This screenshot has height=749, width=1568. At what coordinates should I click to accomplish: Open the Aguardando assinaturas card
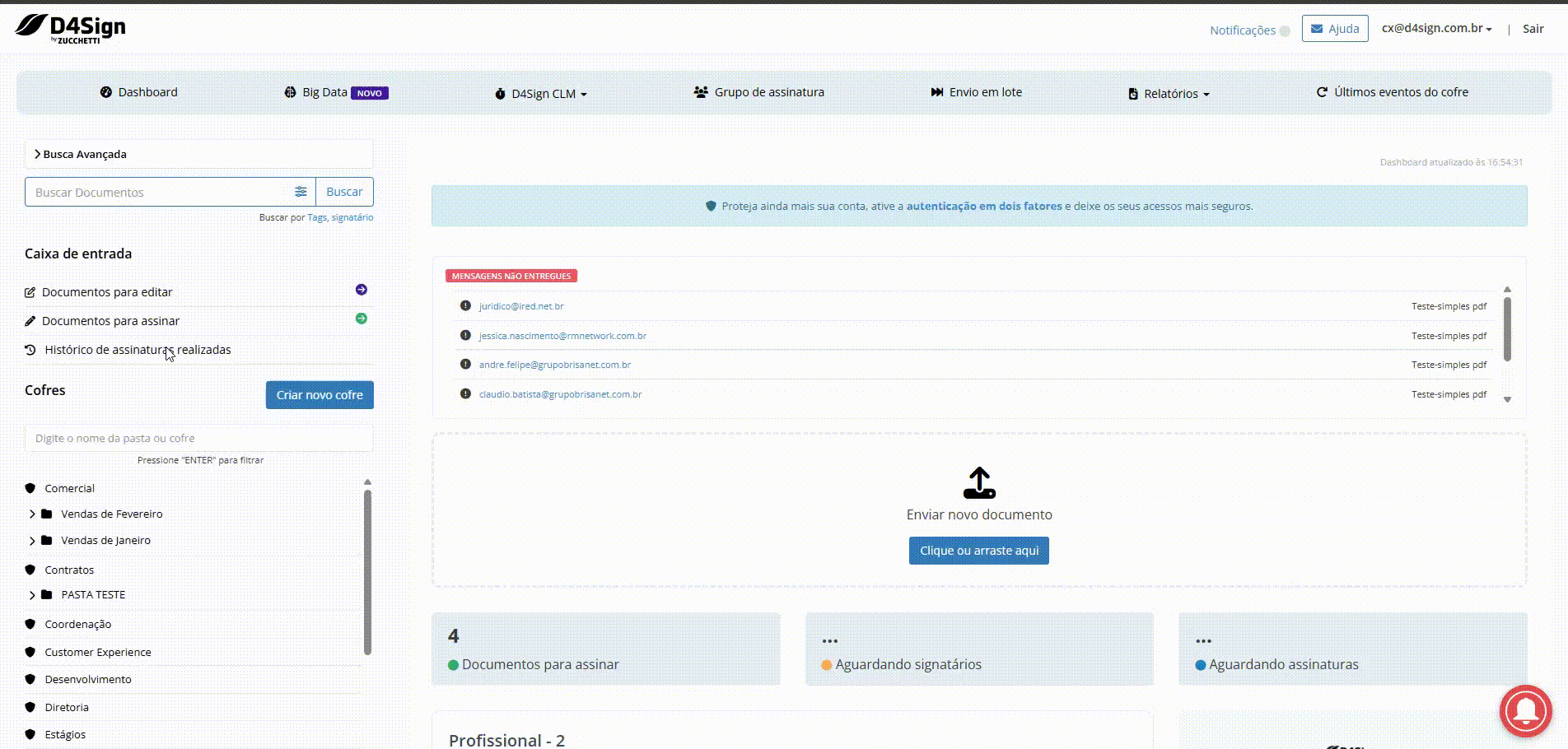pos(1352,649)
